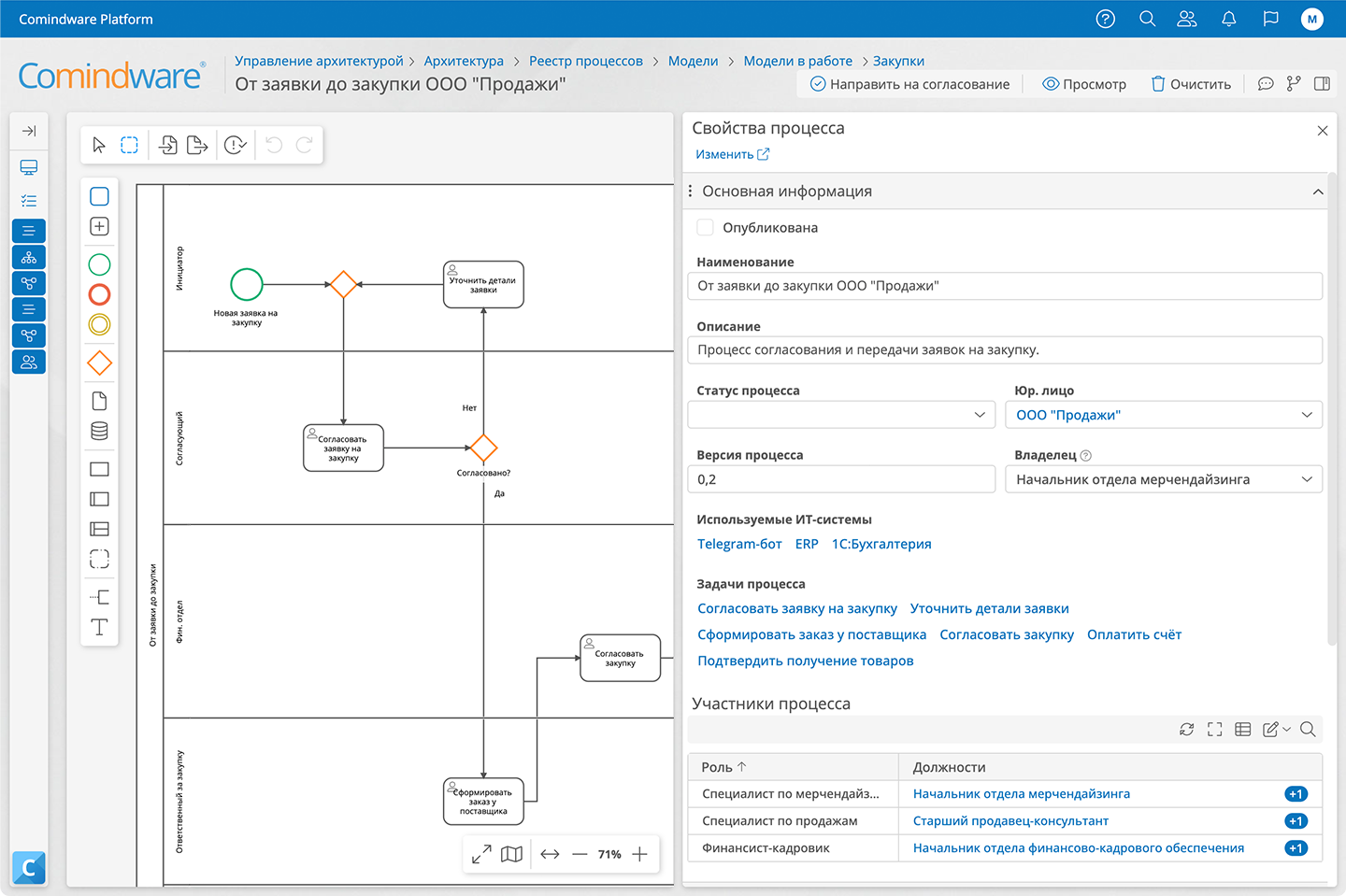
Task: Click the export diagram icon
Action: coord(197,145)
